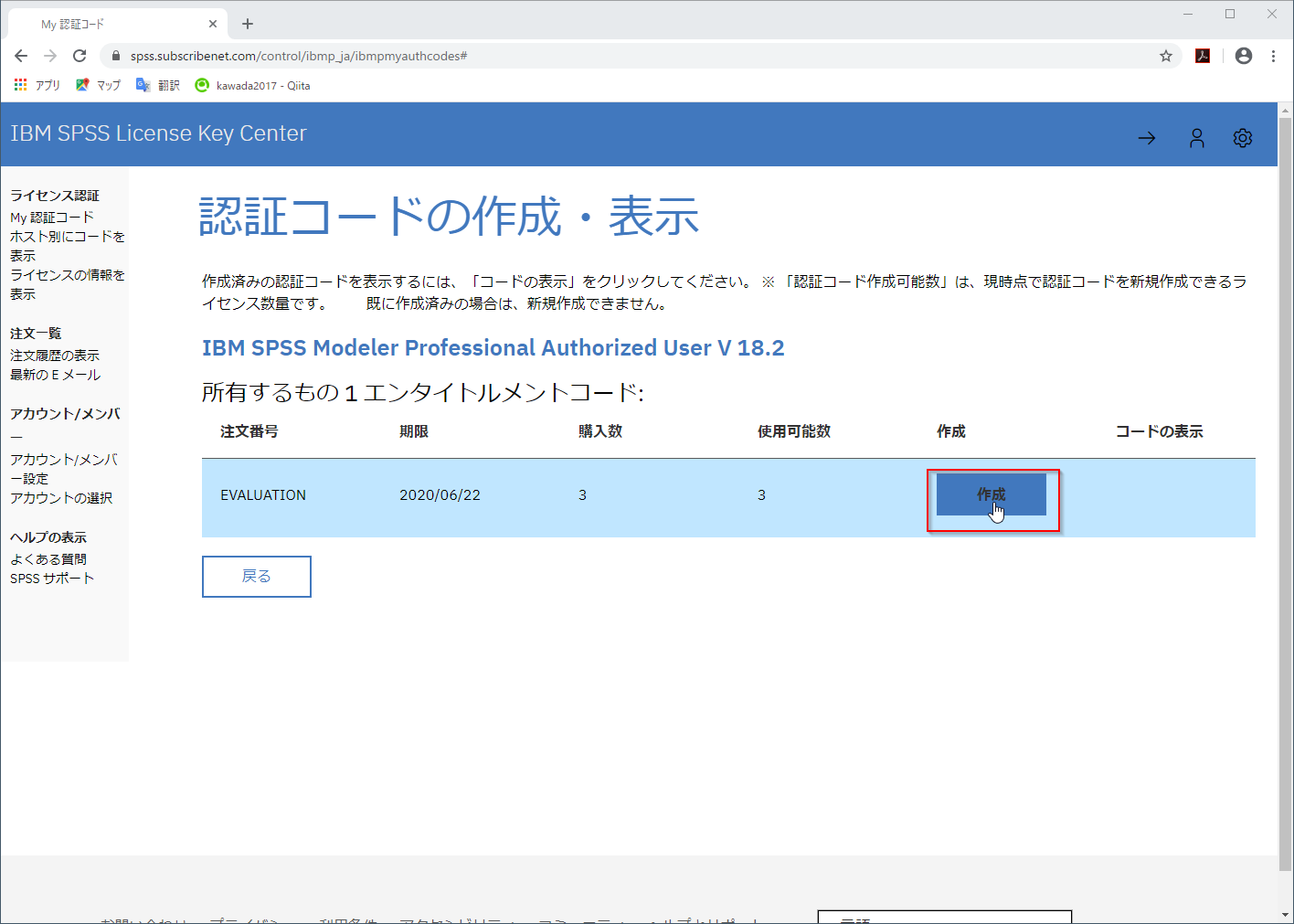
Task: Click the 戻る button
Action: [257, 577]
